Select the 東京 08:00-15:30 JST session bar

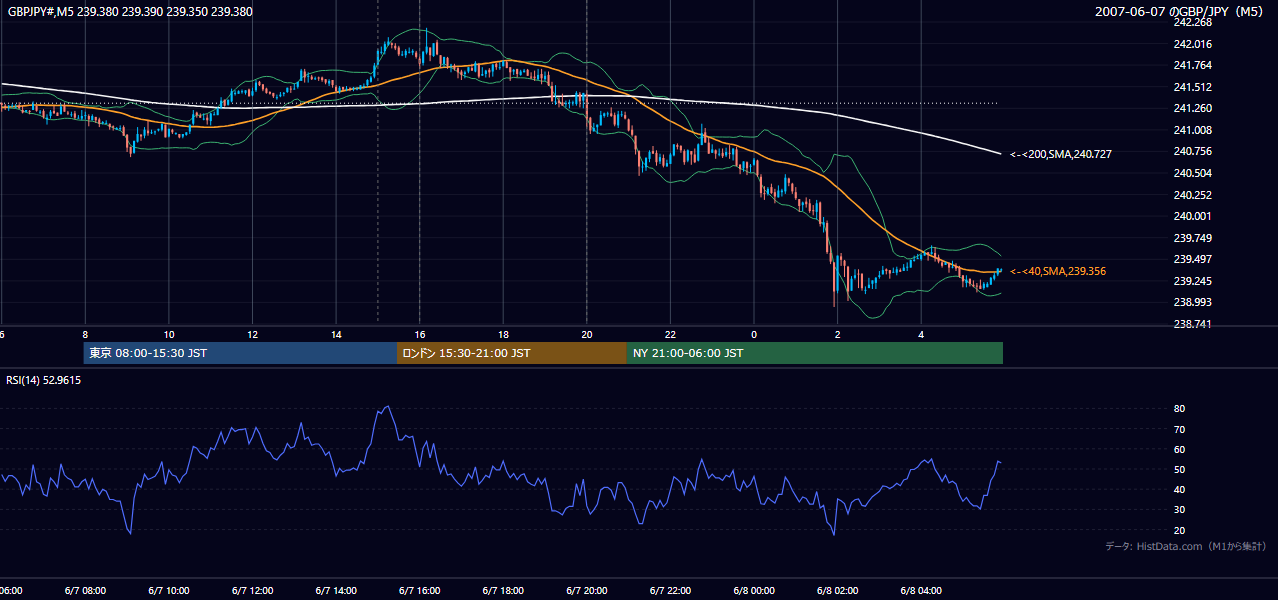pos(241,353)
